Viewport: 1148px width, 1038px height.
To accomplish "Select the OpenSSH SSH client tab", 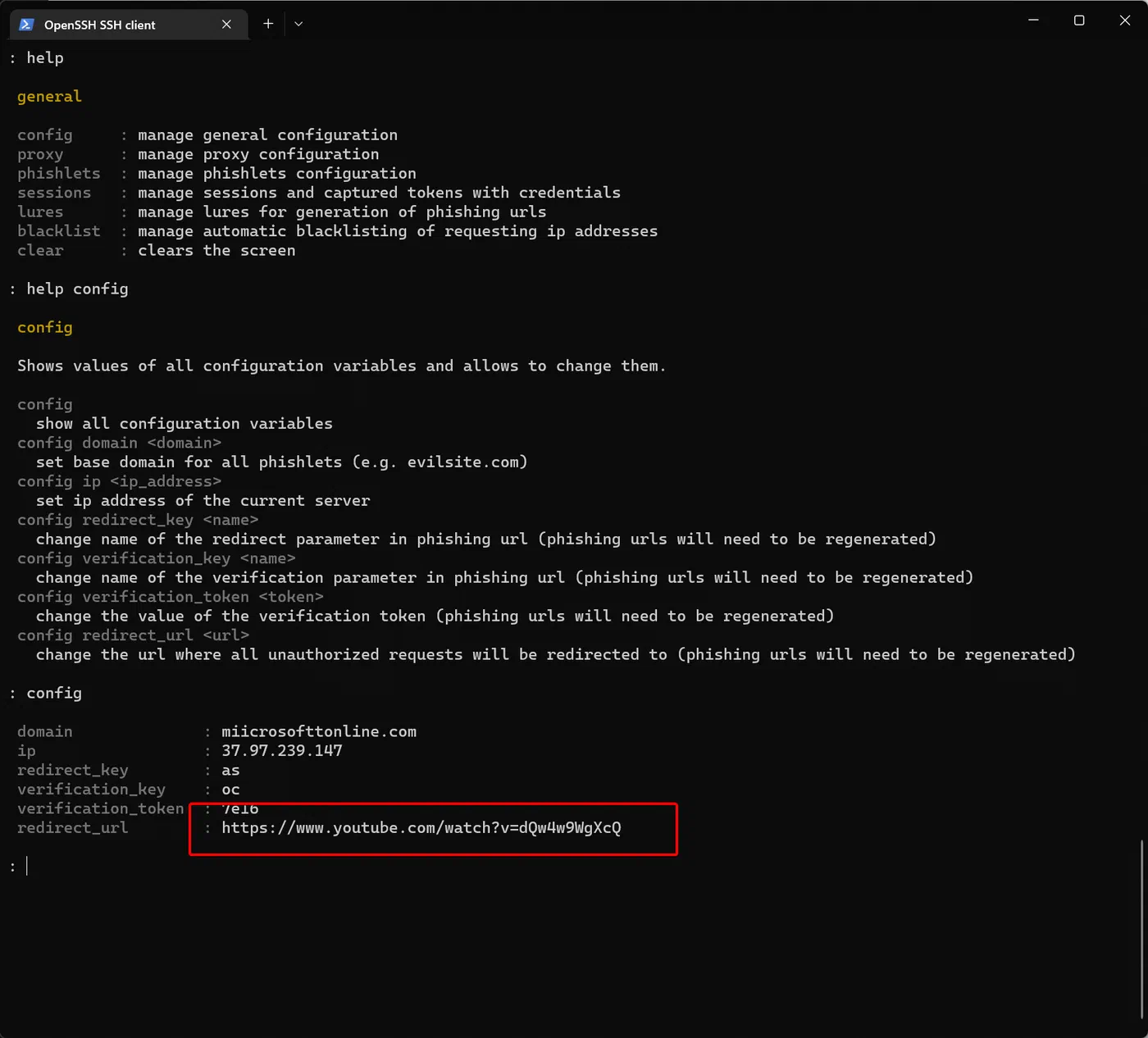I will pyautogui.click(x=129, y=25).
